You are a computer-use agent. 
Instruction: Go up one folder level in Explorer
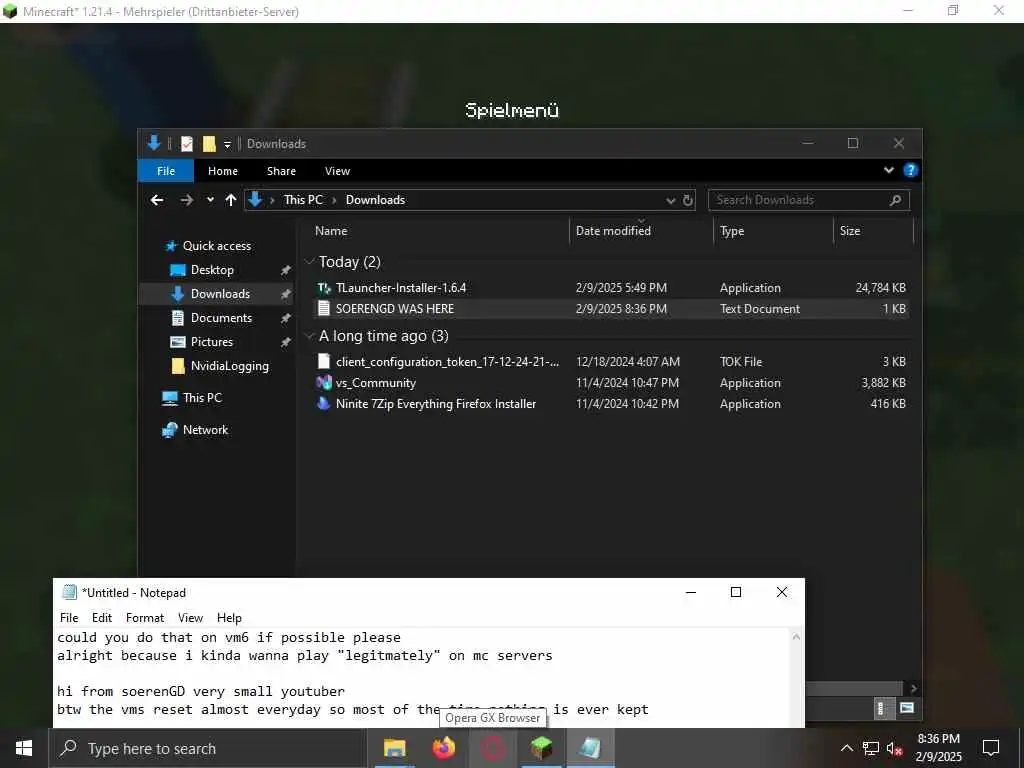tap(231, 200)
